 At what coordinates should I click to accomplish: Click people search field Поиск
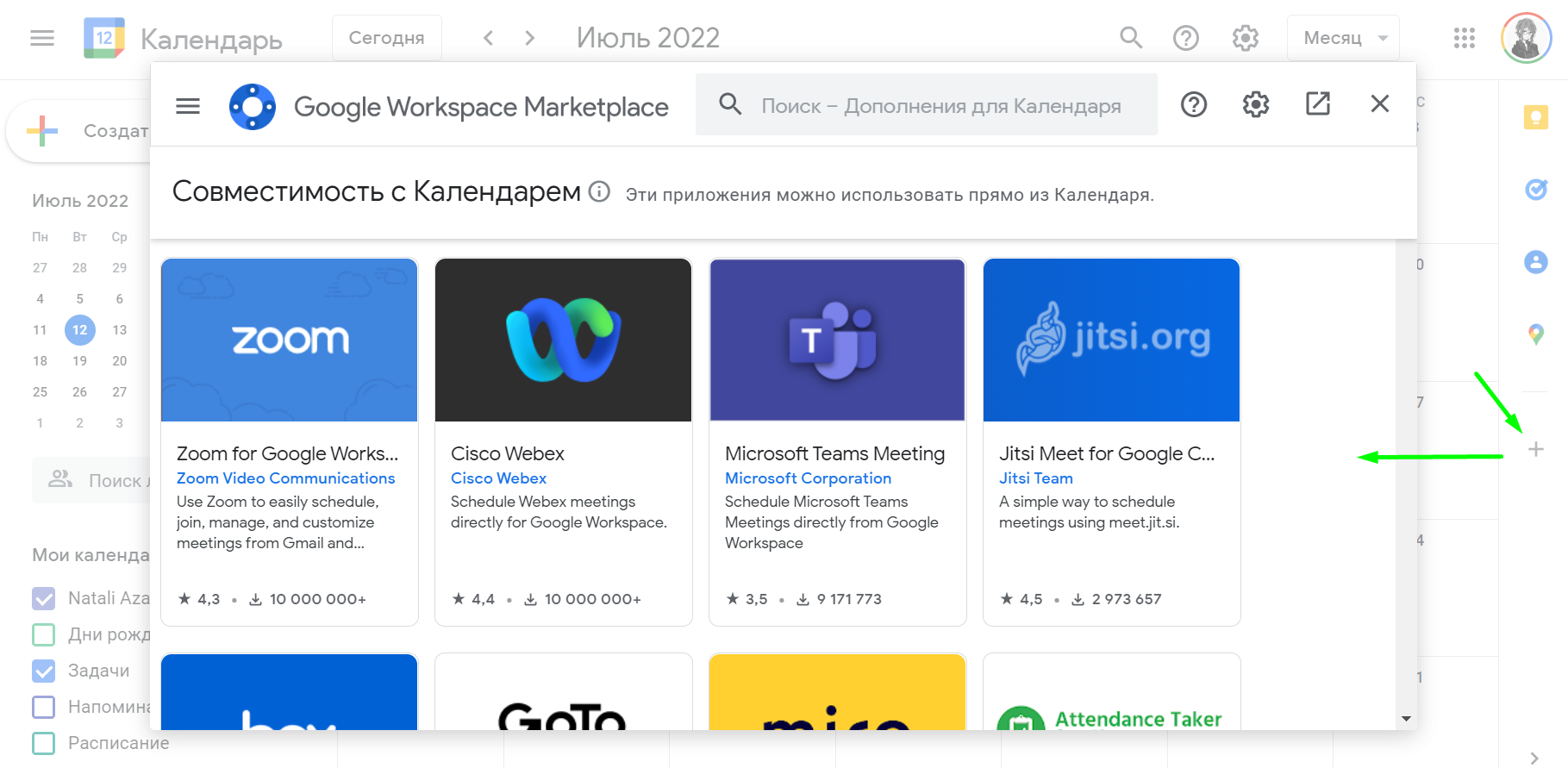tap(92, 480)
